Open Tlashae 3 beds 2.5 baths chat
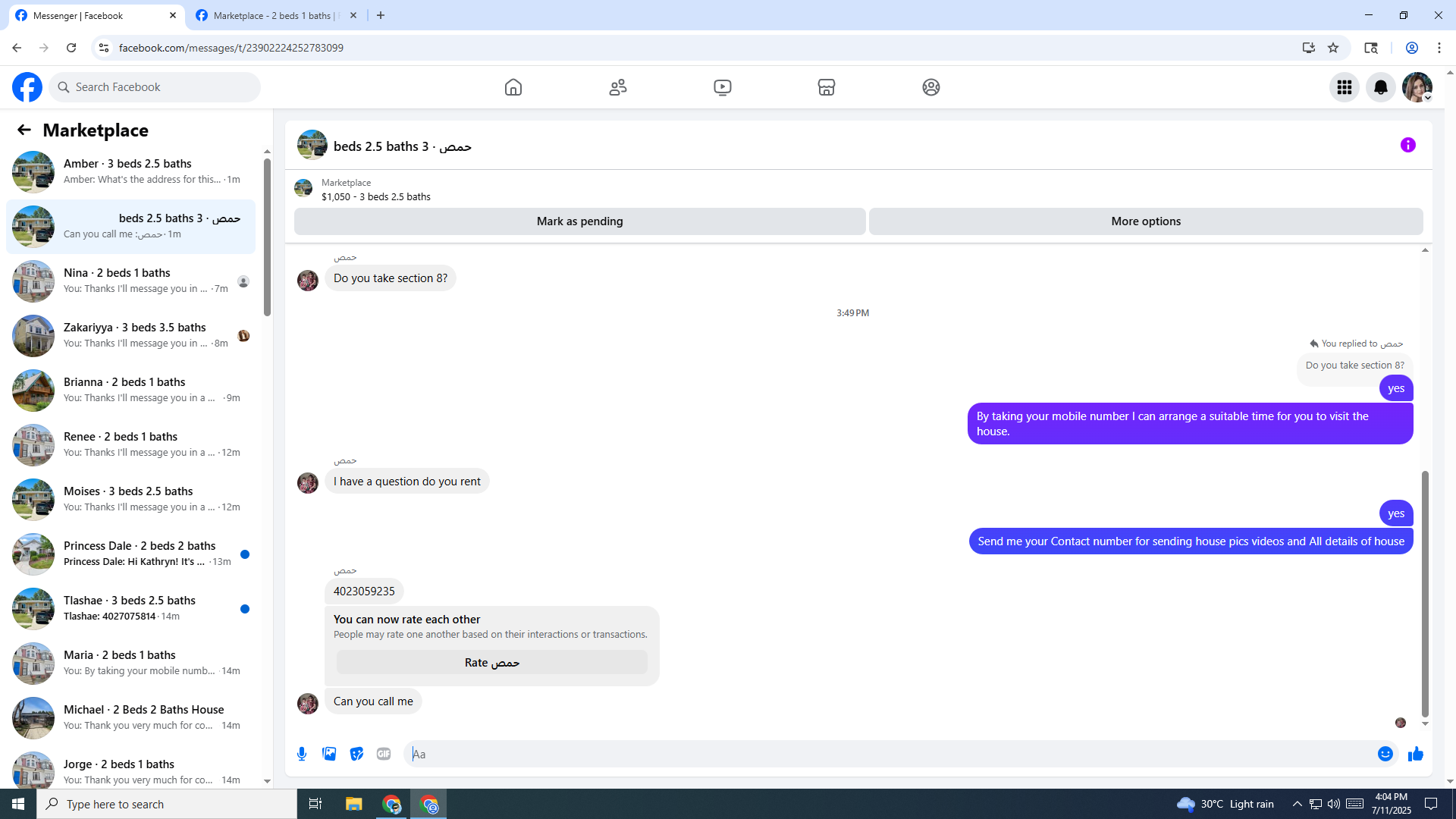This screenshot has height=819, width=1456. (x=130, y=608)
